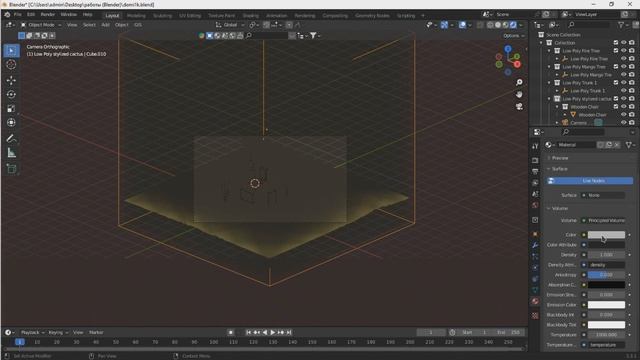Click the zoom magnifier viewport icon
Viewport: 640px width, 360px height.
pyautogui.click(x=519, y=82)
